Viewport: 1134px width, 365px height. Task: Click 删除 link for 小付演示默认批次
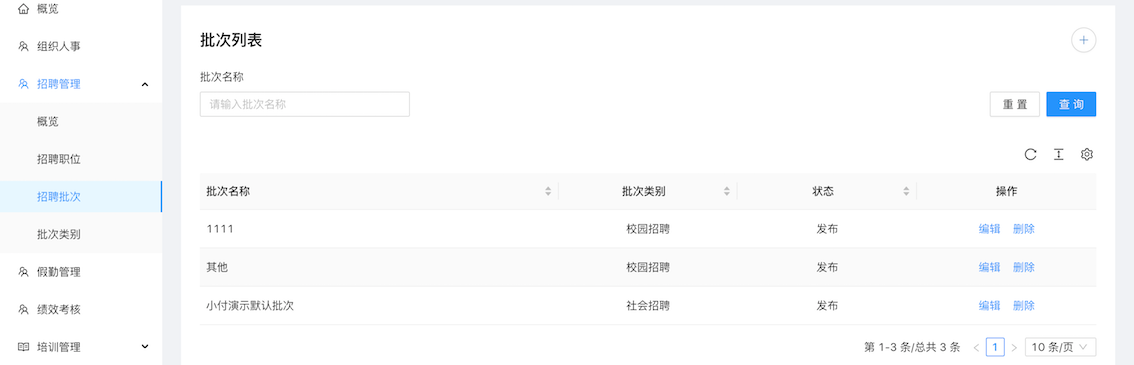(1023, 306)
